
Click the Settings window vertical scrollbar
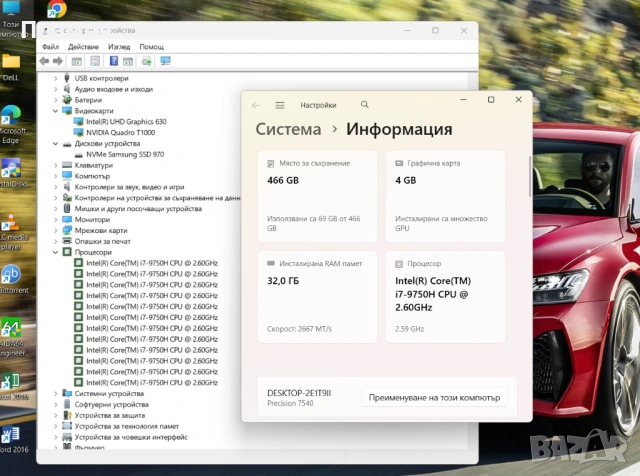[530, 176]
